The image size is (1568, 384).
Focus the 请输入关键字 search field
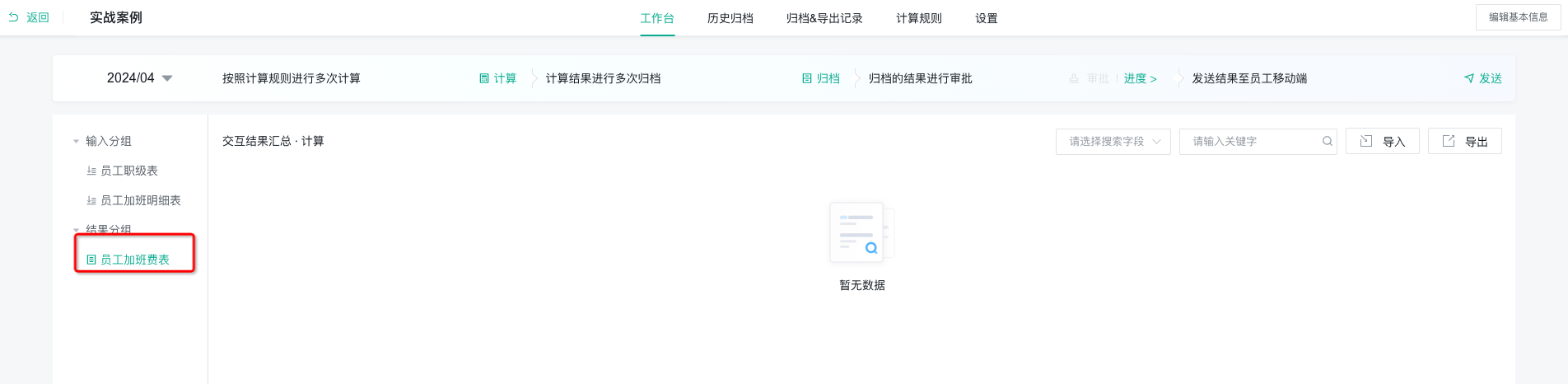(x=1258, y=141)
